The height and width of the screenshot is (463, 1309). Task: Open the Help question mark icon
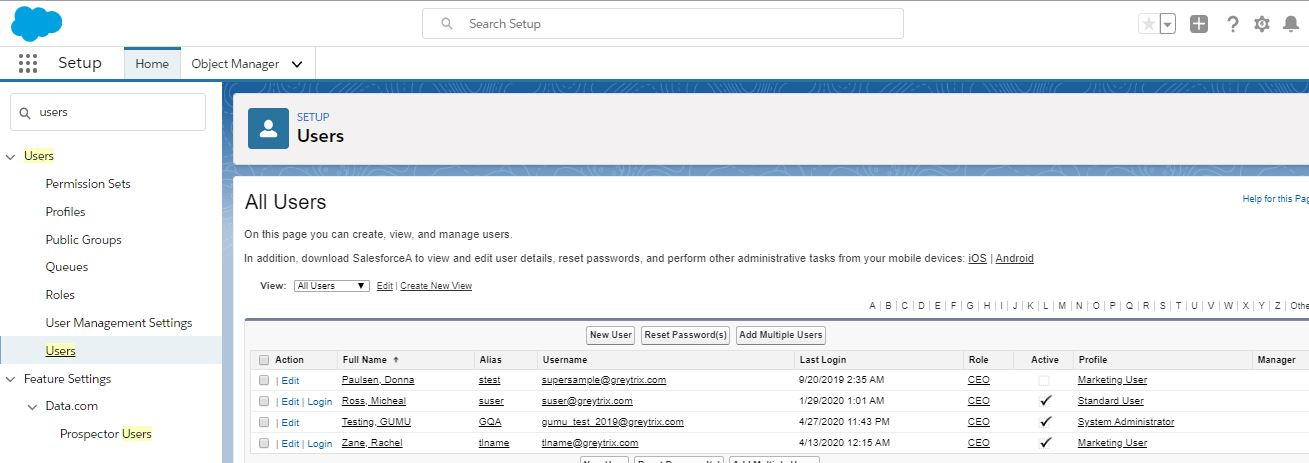coord(1233,24)
